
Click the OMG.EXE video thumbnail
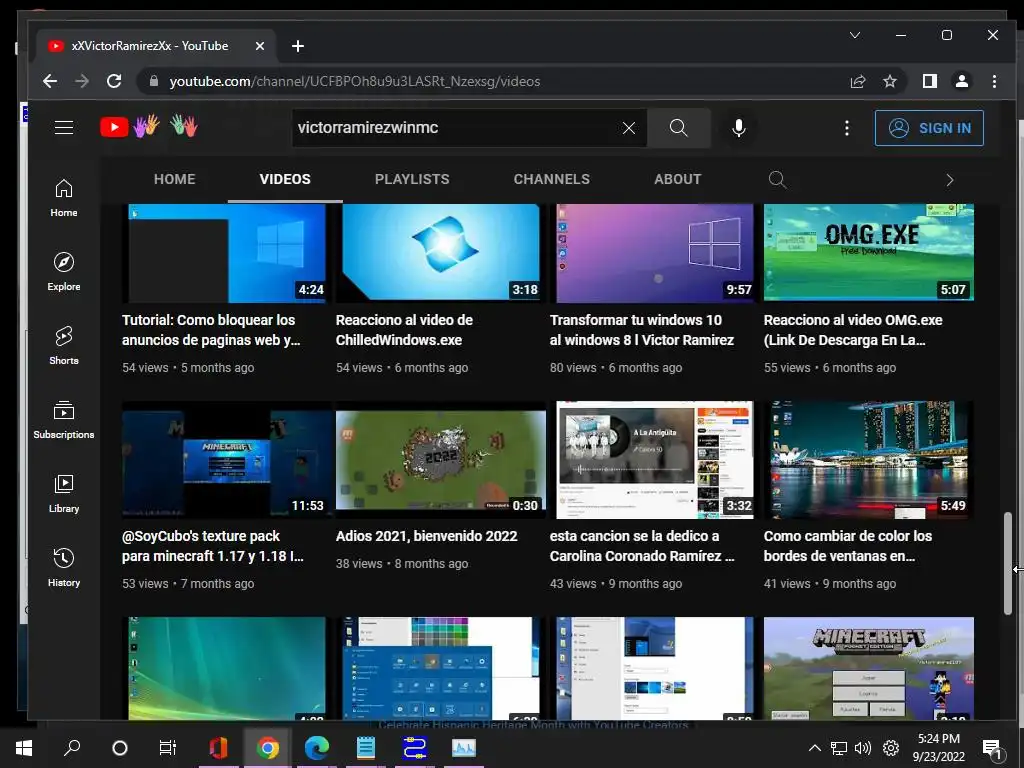tap(869, 252)
